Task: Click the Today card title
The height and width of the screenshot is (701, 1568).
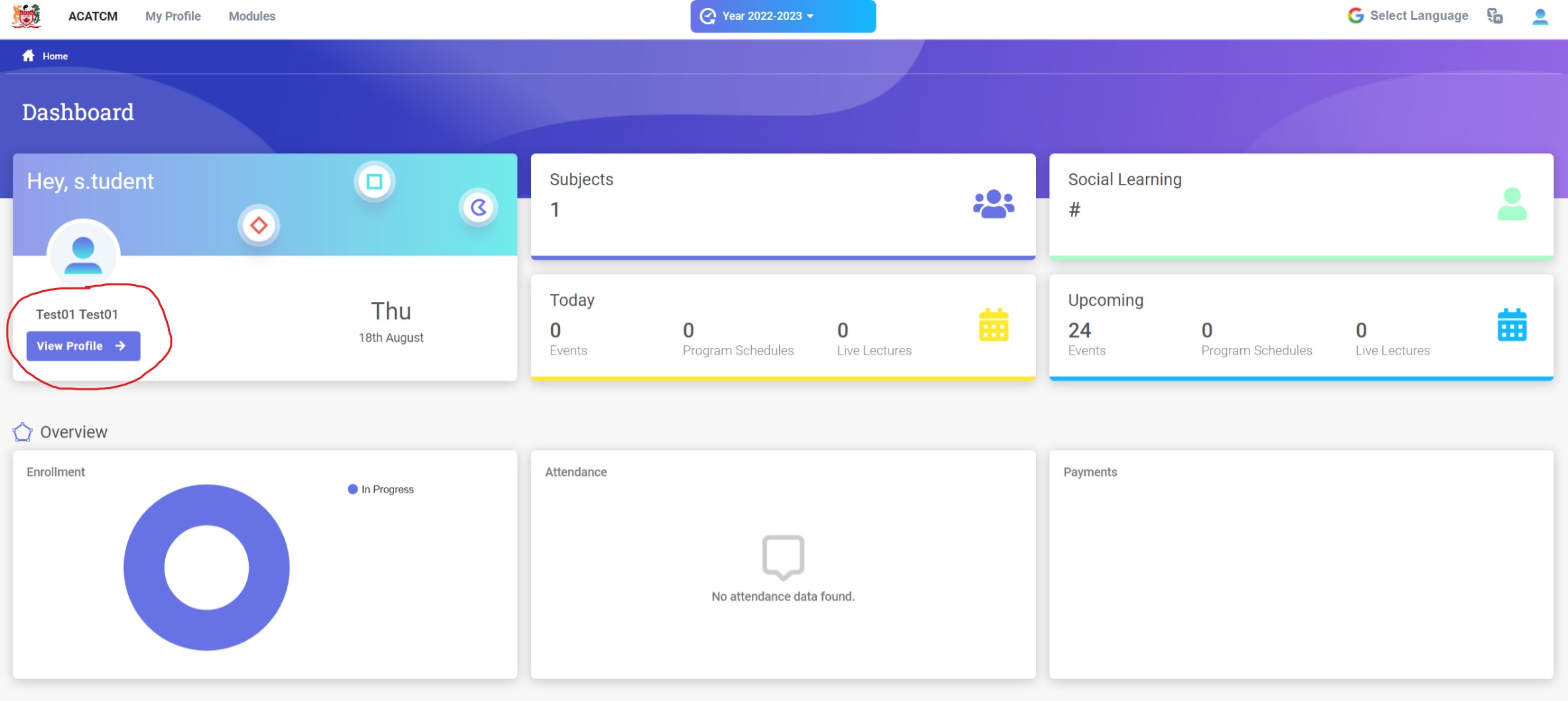Action: (x=572, y=300)
